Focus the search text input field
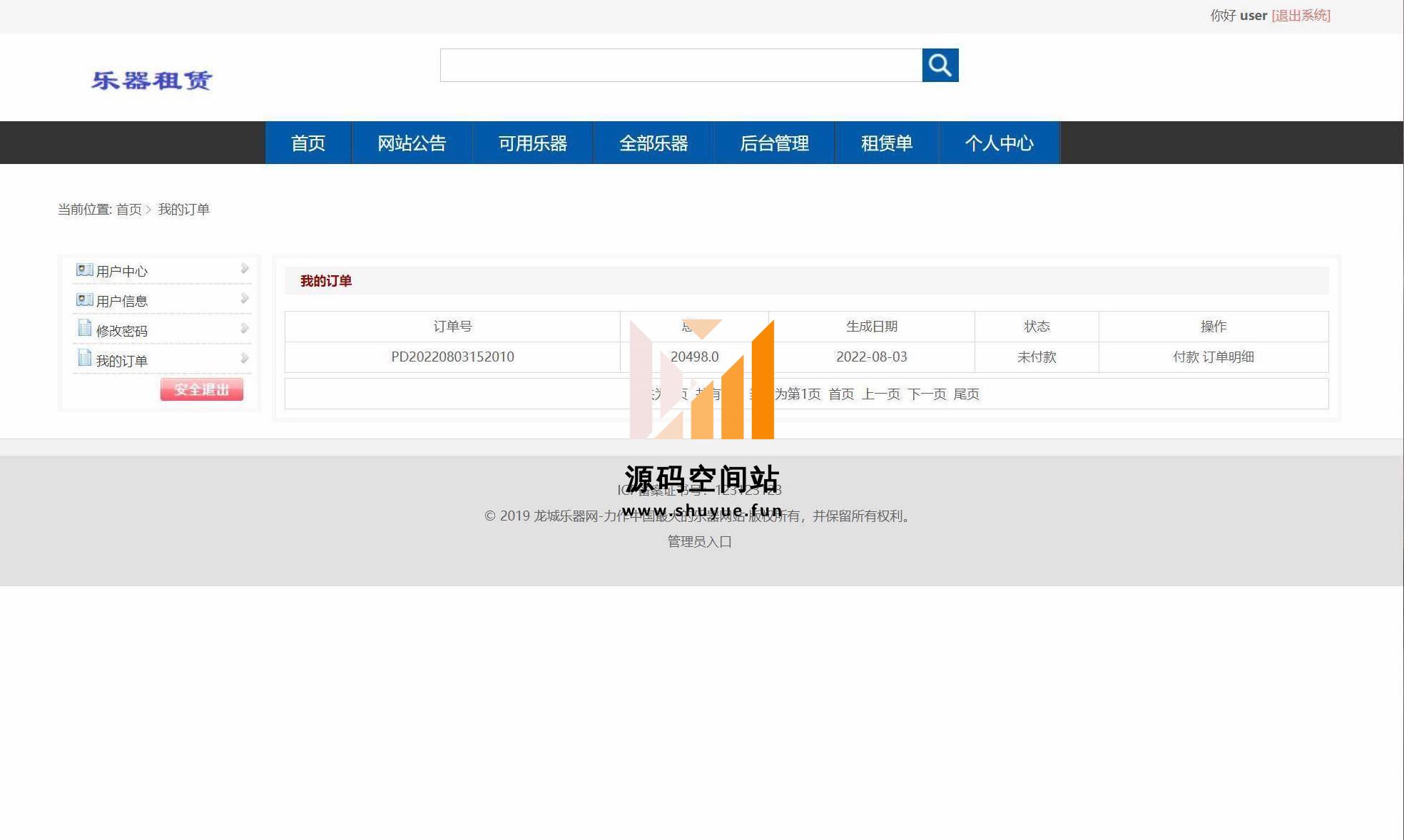Screen dimensions: 1404x840 pos(681,66)
